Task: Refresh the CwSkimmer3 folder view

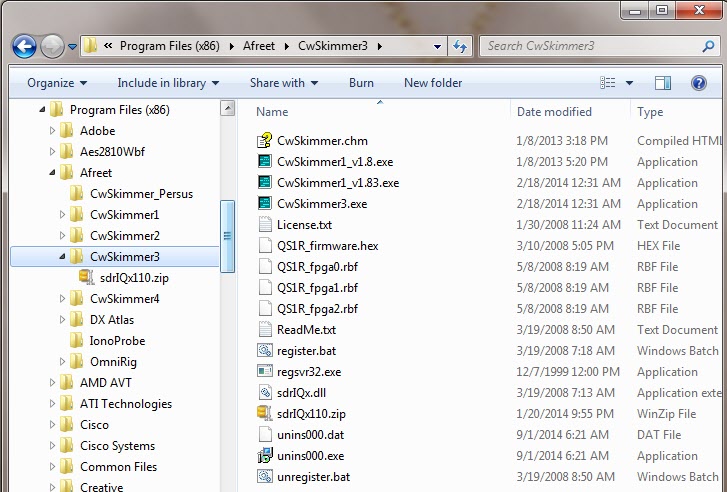Action: (460, 46)
